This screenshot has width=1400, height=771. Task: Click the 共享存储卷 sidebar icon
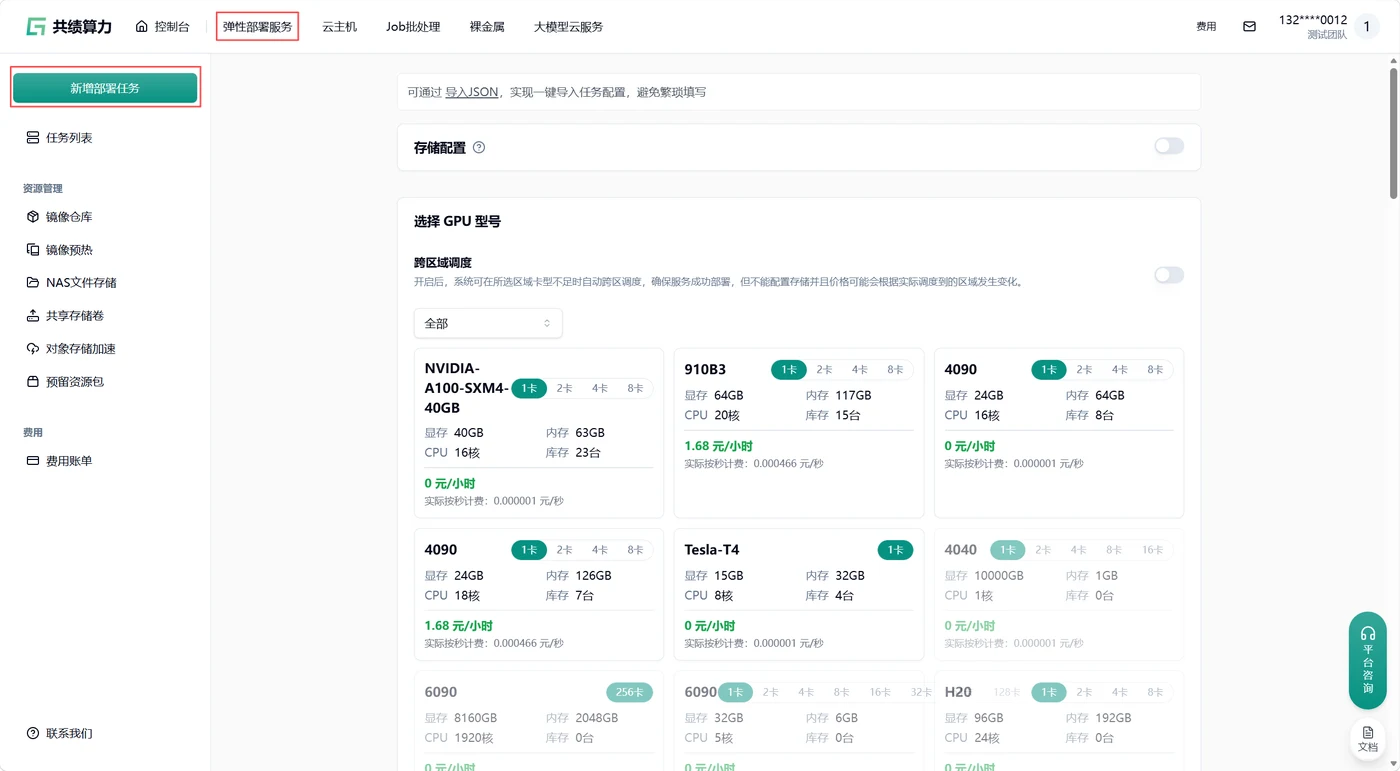click(33, 316)
